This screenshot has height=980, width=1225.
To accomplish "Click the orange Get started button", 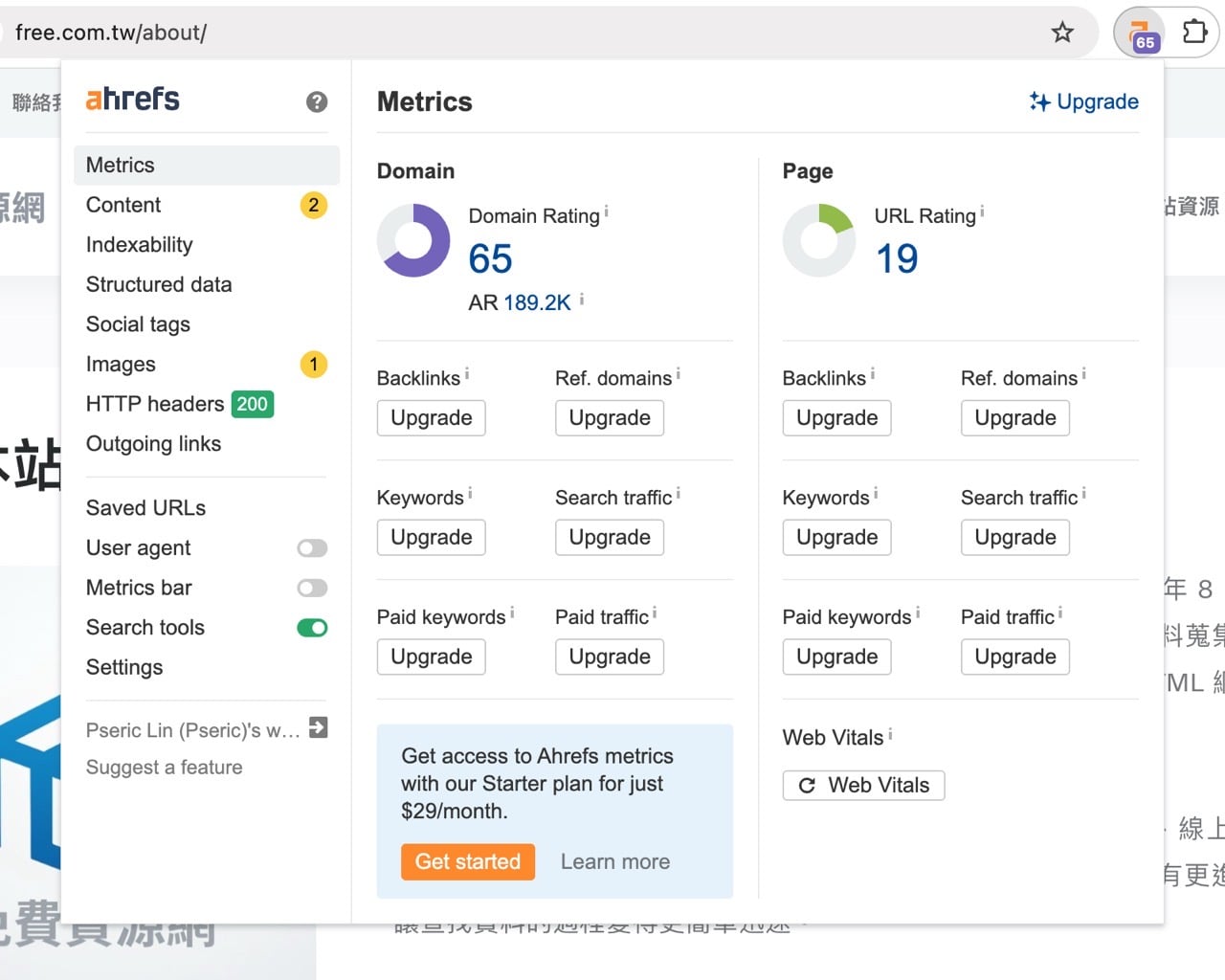I will [x=468, y=862].
